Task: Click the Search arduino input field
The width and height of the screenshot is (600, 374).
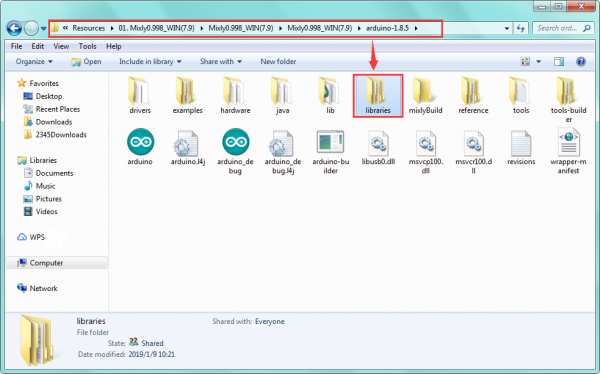Action: click(559, 28)
